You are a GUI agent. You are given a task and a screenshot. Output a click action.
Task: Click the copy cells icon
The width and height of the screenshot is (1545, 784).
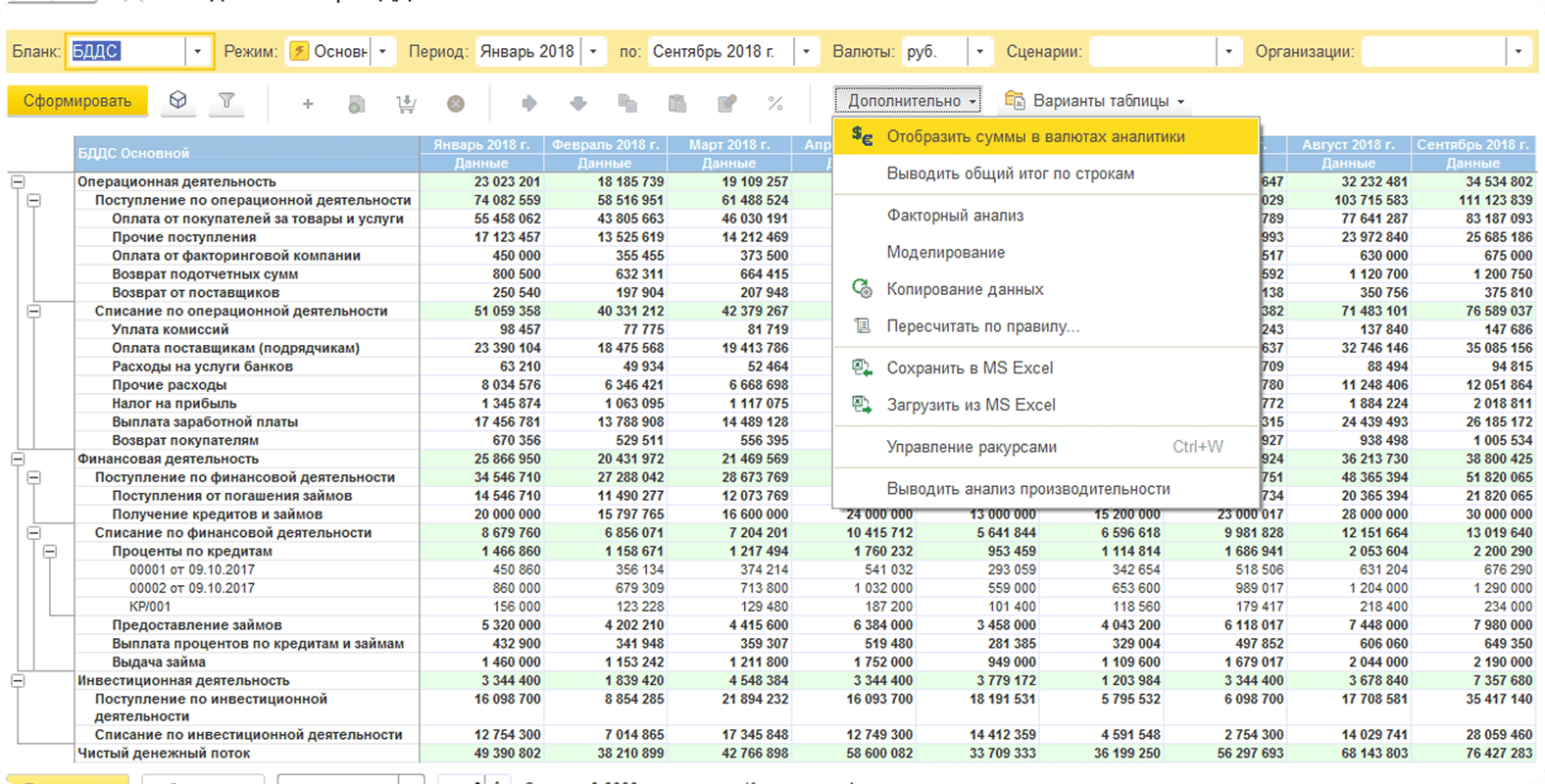click(x=627, y=103)
